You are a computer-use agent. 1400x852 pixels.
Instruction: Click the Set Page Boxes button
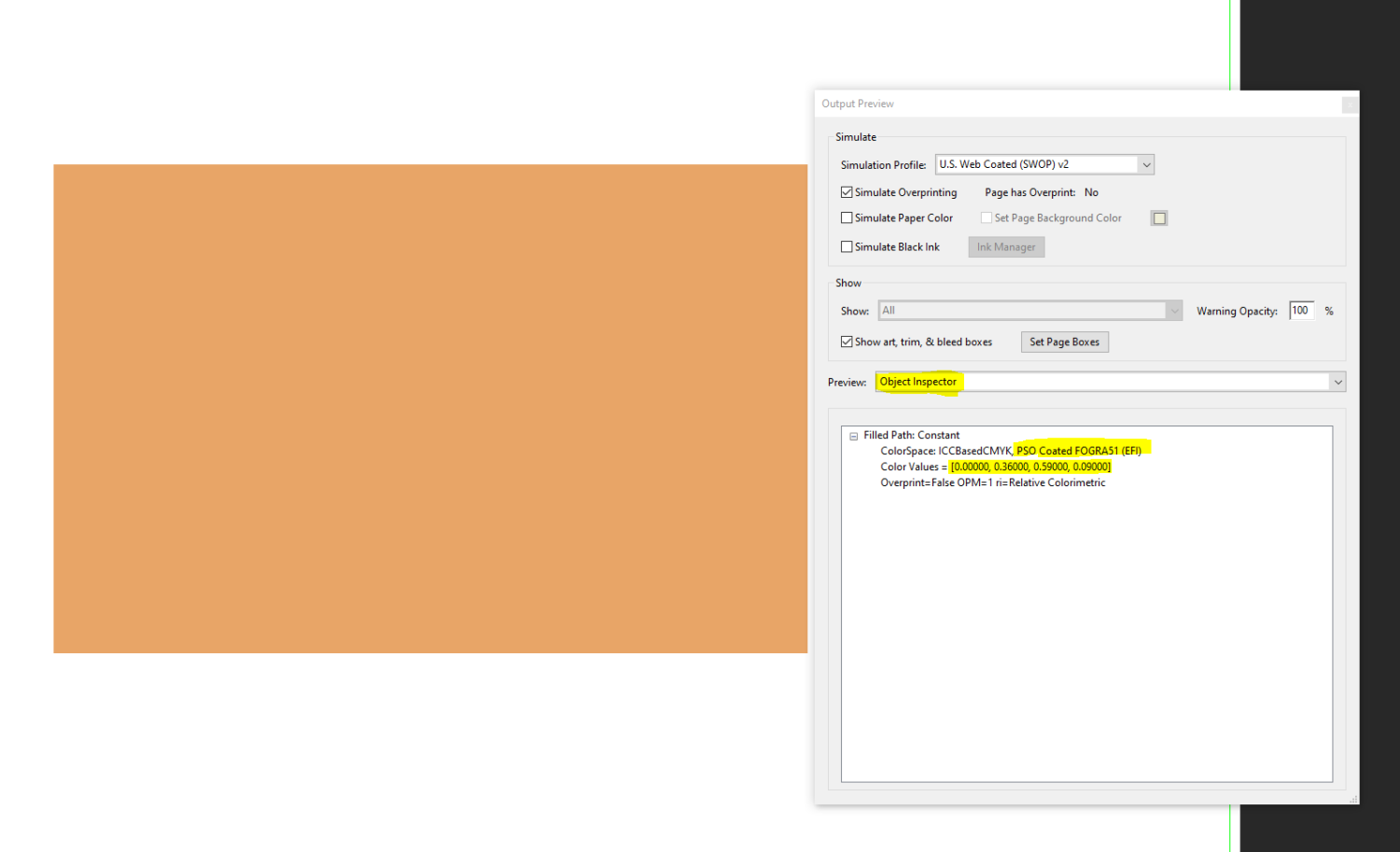1064,342
